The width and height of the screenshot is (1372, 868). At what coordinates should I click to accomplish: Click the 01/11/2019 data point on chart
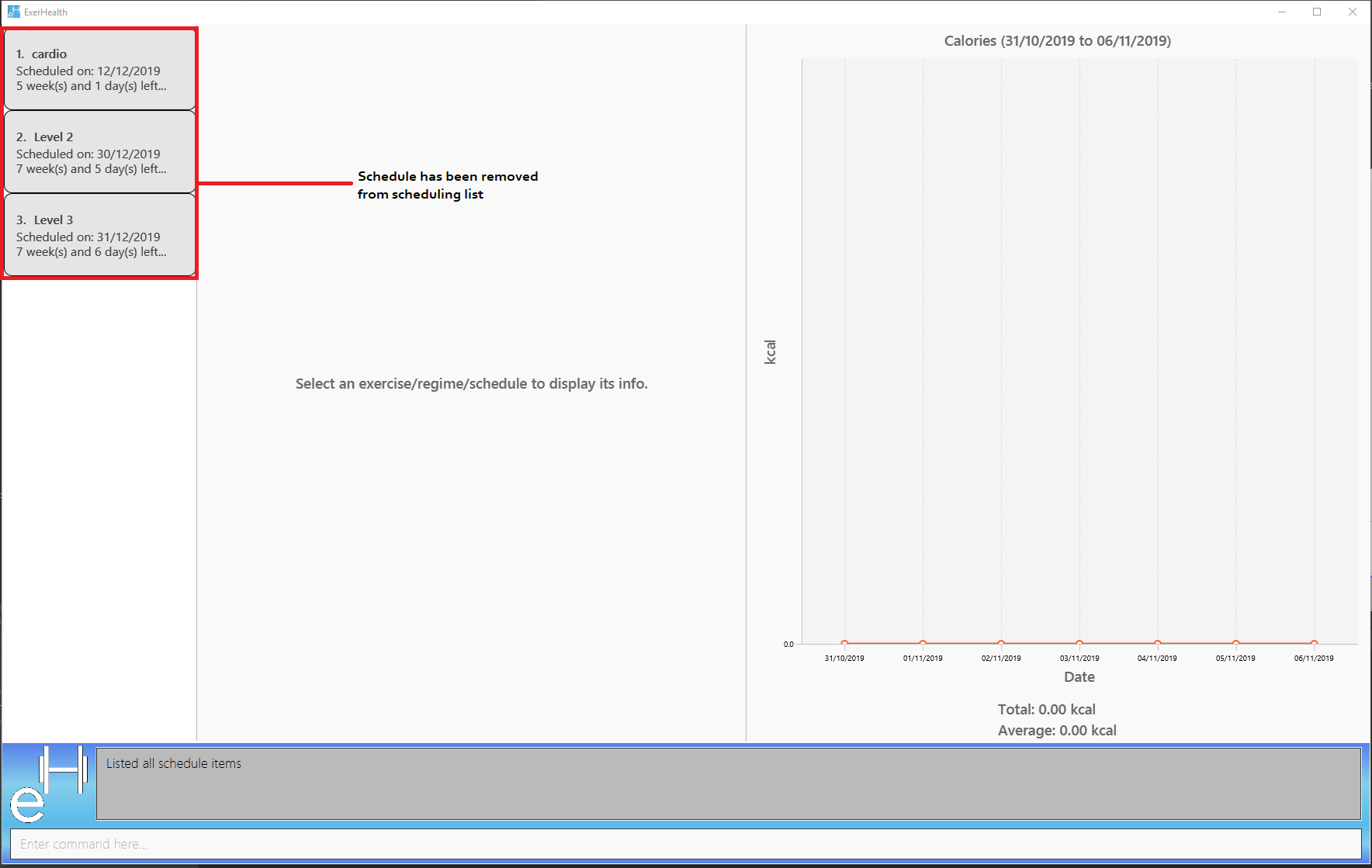pos(923,643)
